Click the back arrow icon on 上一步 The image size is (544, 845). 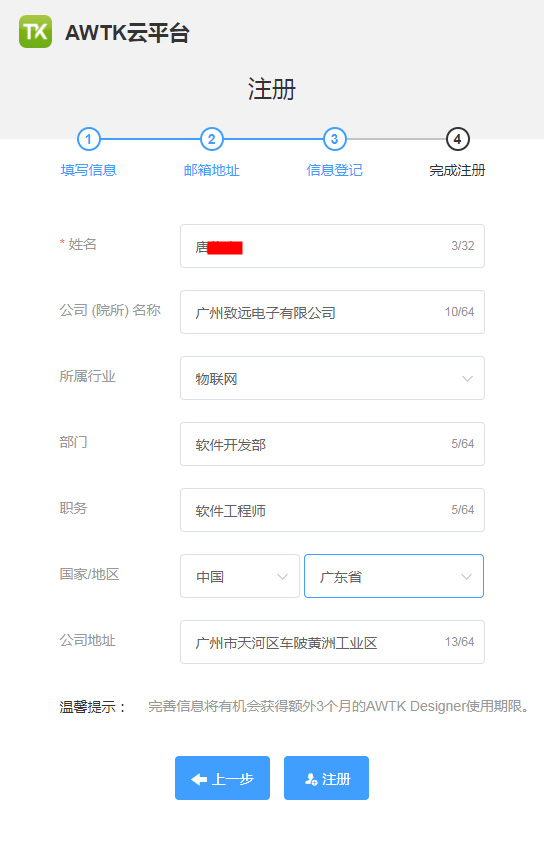click(x=199, y=779)
